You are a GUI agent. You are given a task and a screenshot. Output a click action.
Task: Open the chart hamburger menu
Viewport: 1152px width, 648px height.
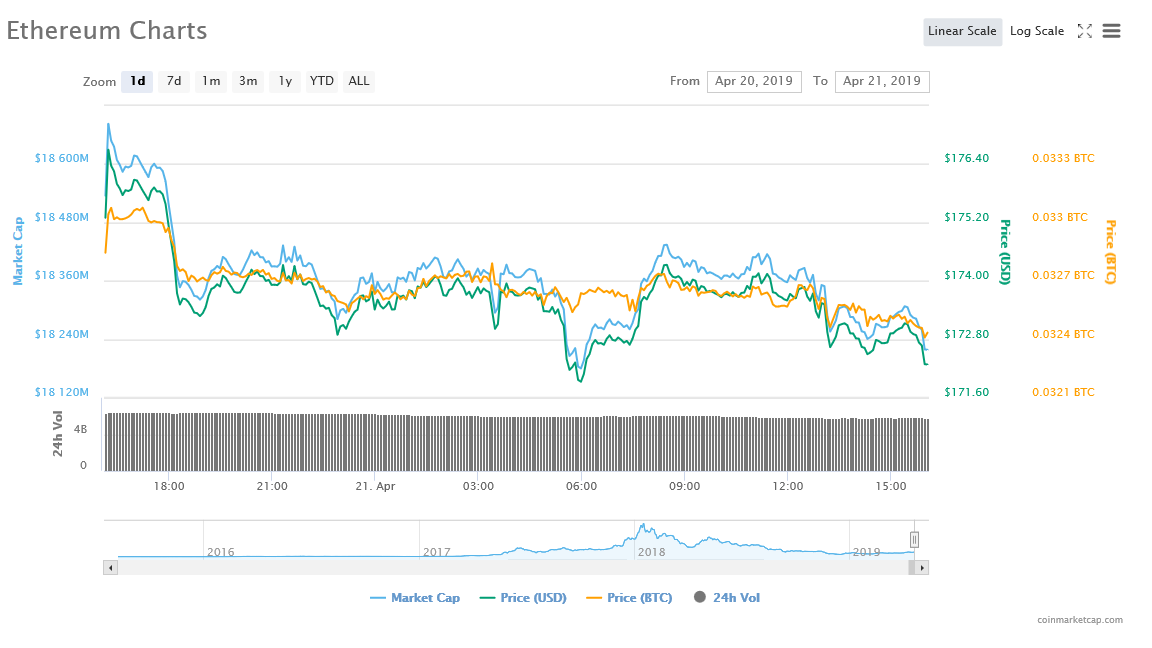[x=1111, y=31]
